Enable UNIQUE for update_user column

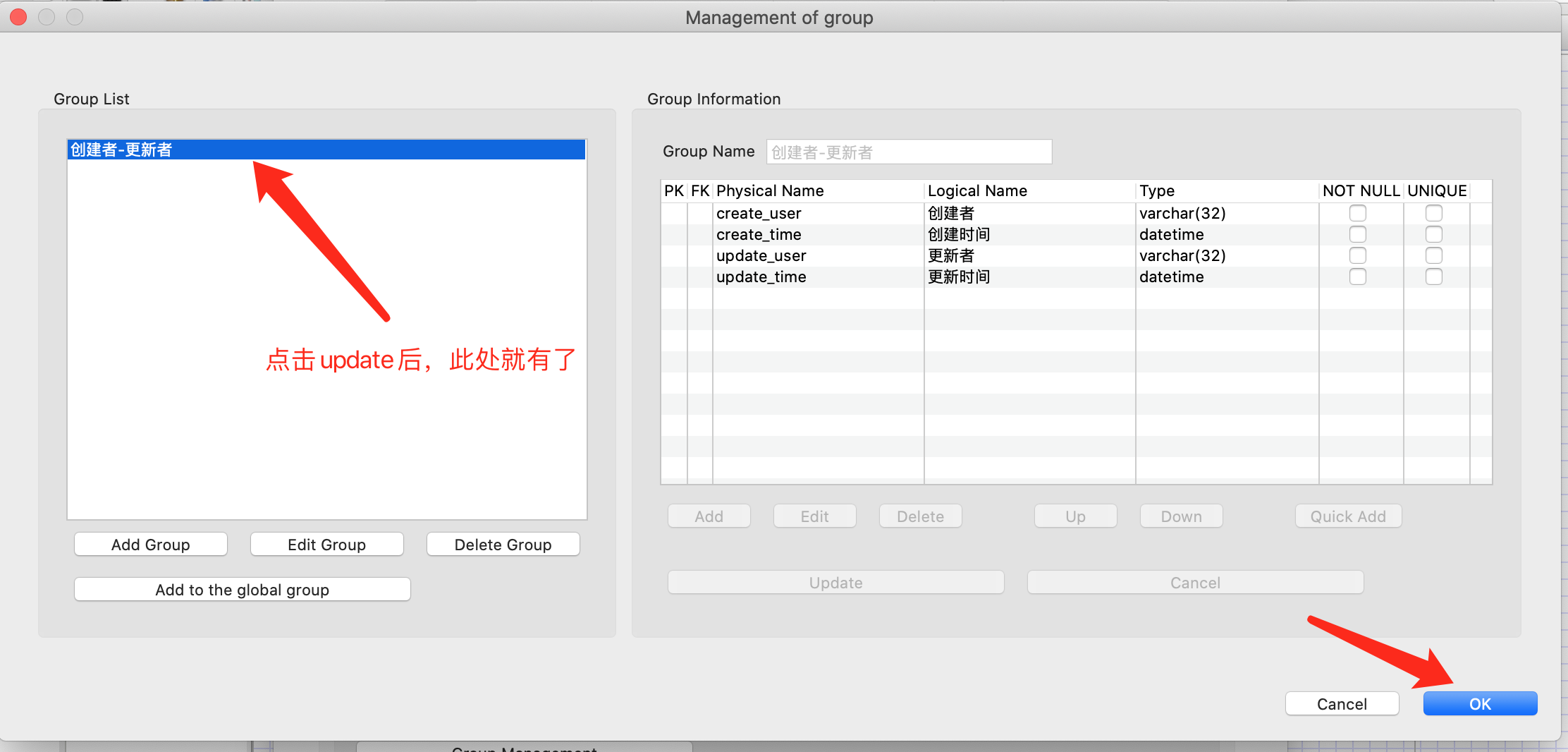tap(1434, 255)
